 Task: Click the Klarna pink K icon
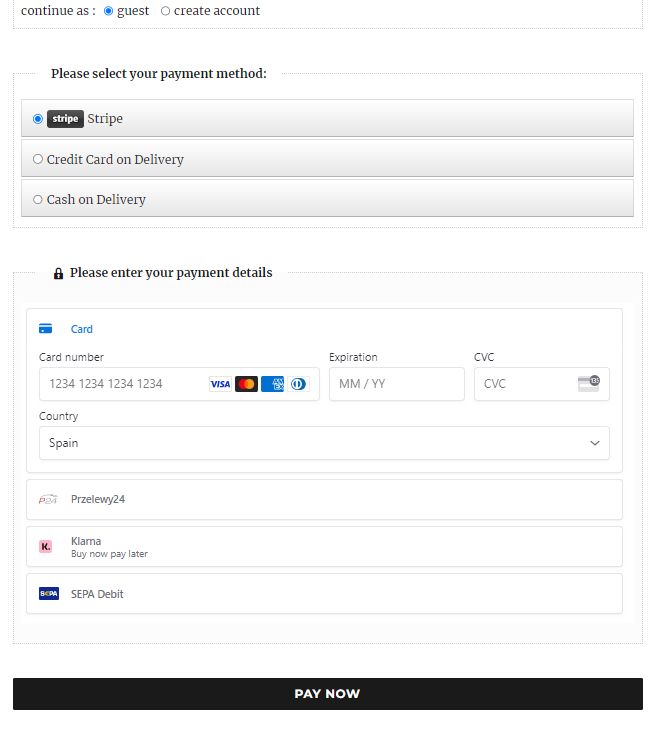[x=45, y=546]
